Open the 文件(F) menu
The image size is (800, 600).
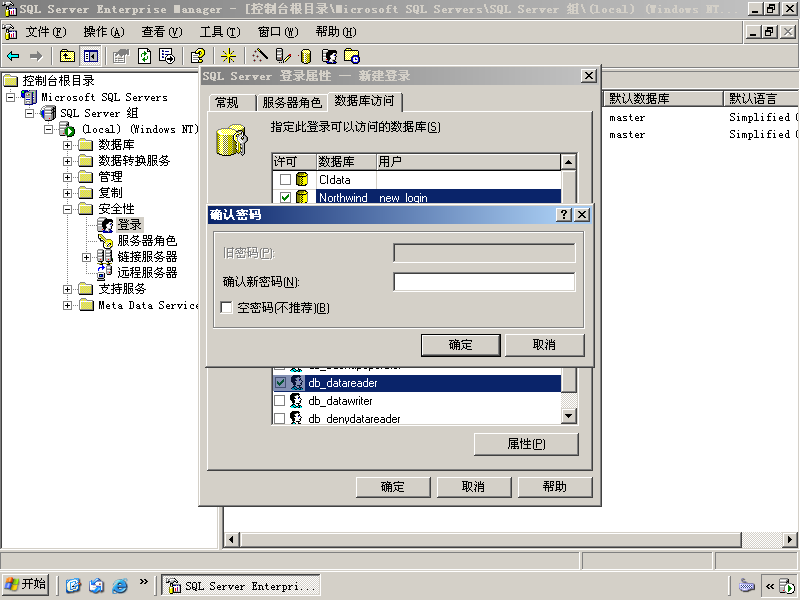[x=46, y=32]
